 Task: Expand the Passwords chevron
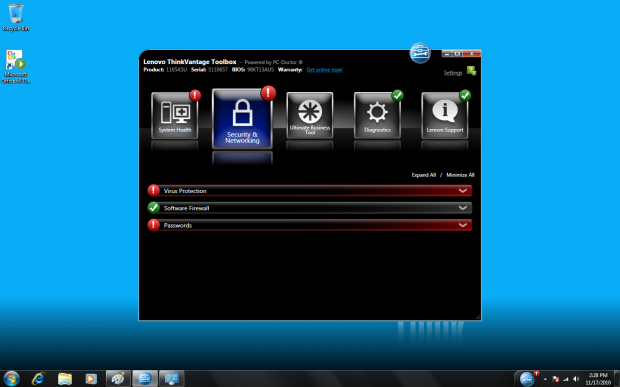[x=463, y=225]
